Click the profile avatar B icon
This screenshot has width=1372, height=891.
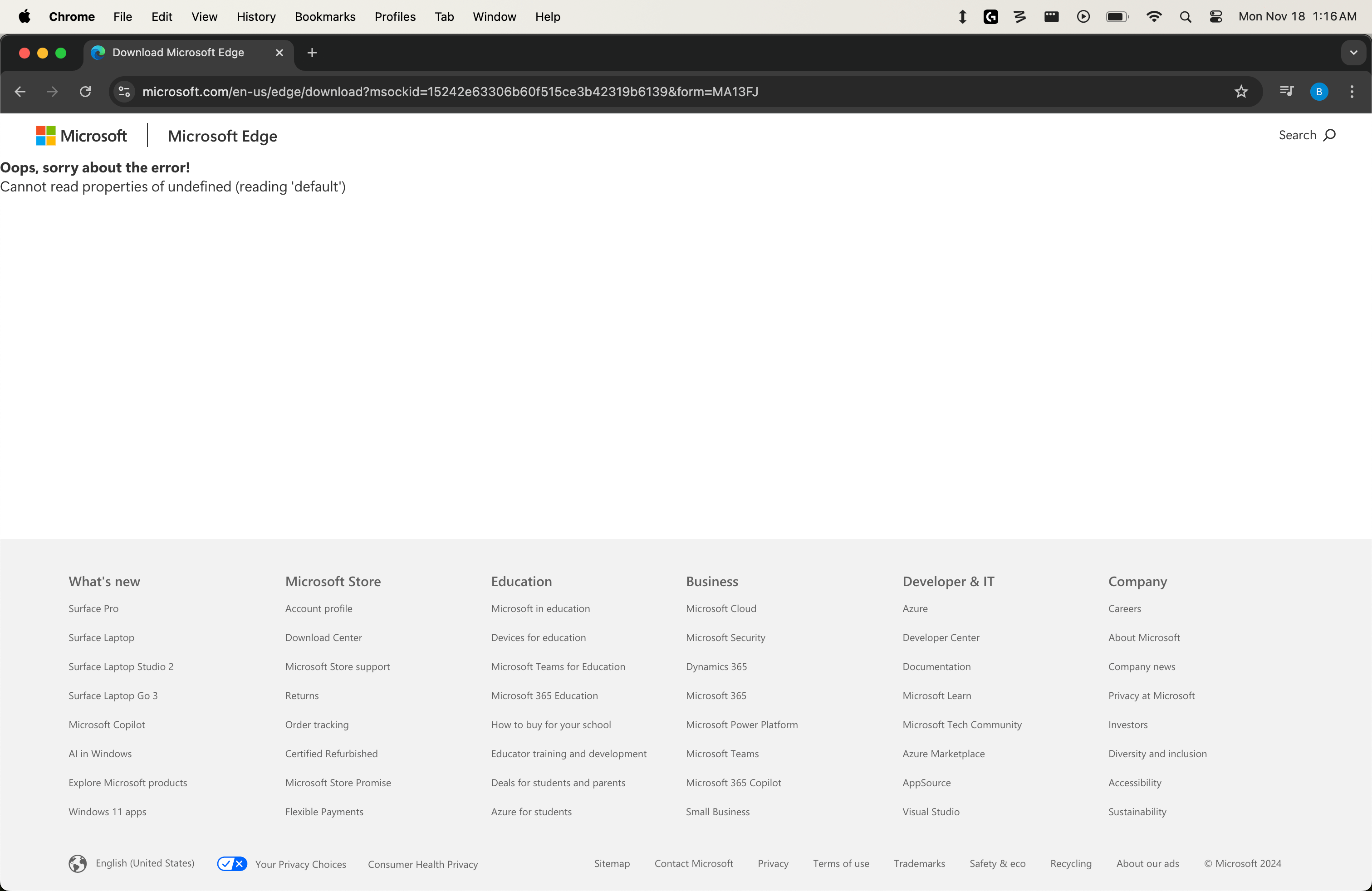(1318, 92)
